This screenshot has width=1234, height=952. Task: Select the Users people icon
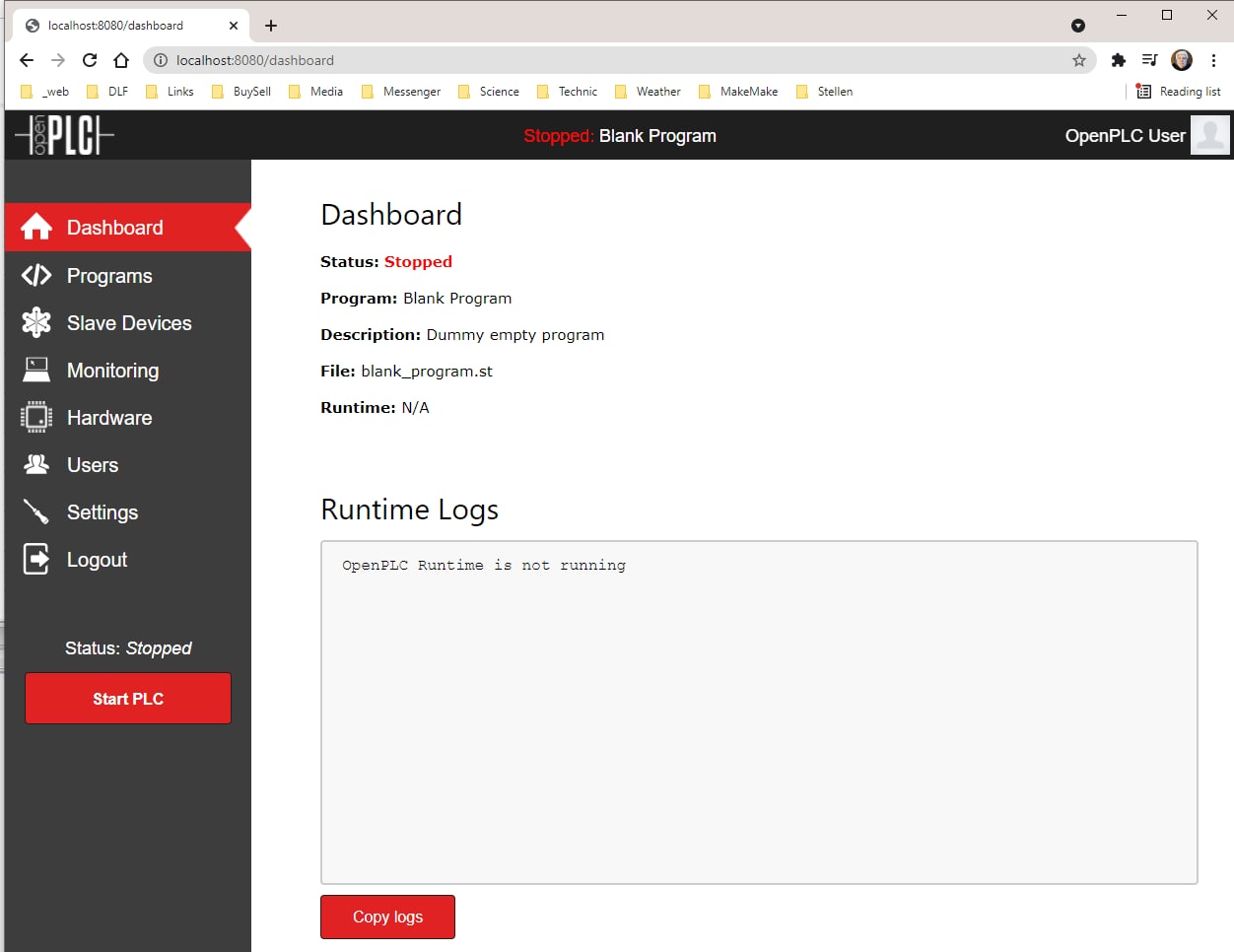(x=36, y=464)
